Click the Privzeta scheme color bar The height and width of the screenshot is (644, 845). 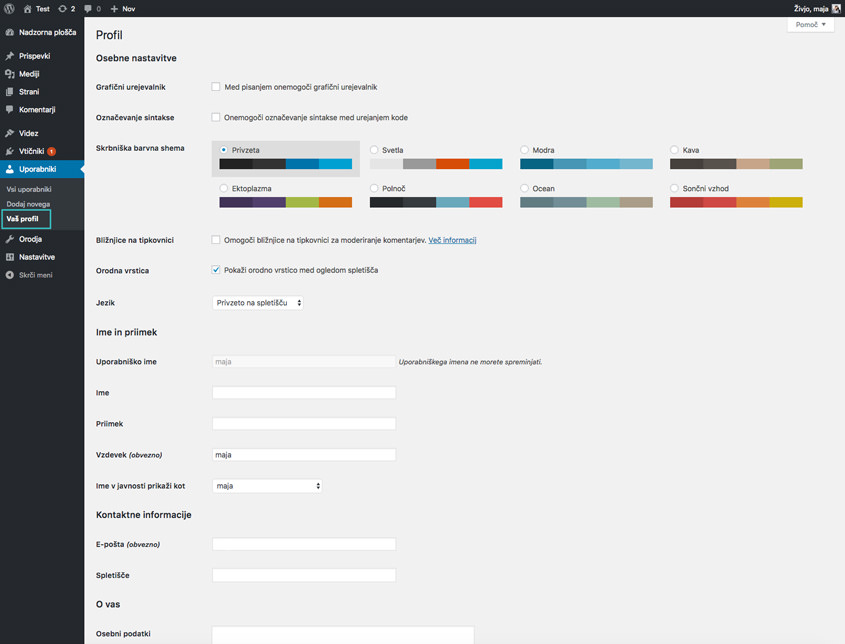click(286, 164)
